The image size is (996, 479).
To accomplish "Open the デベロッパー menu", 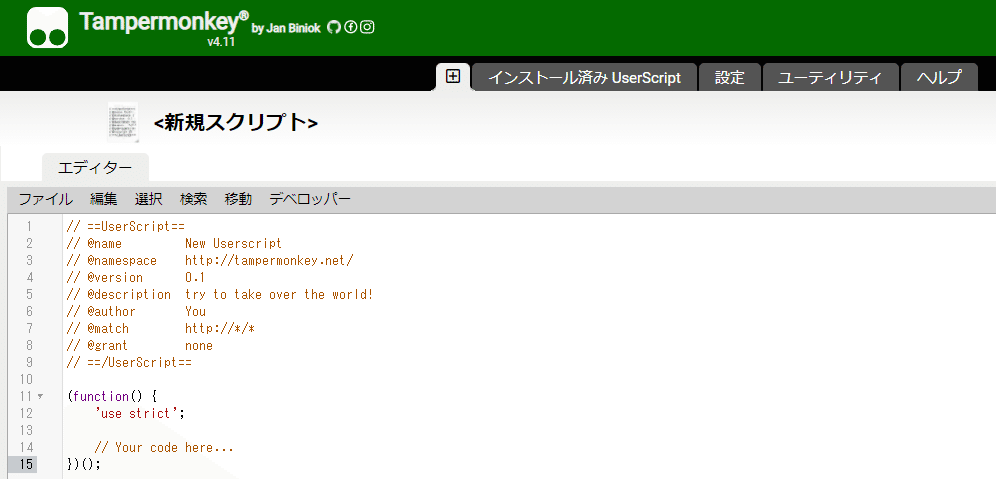I will [x=310, y=199].
